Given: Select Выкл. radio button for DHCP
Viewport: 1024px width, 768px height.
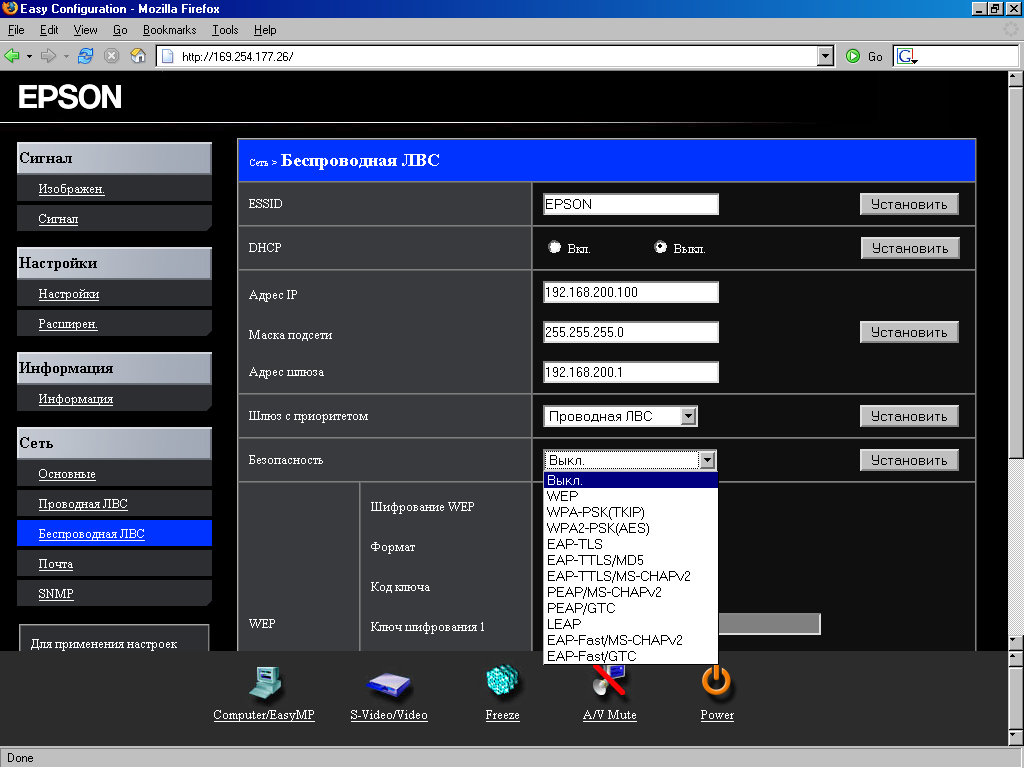Looking at the screenshot, I should (x=660, y=247).
